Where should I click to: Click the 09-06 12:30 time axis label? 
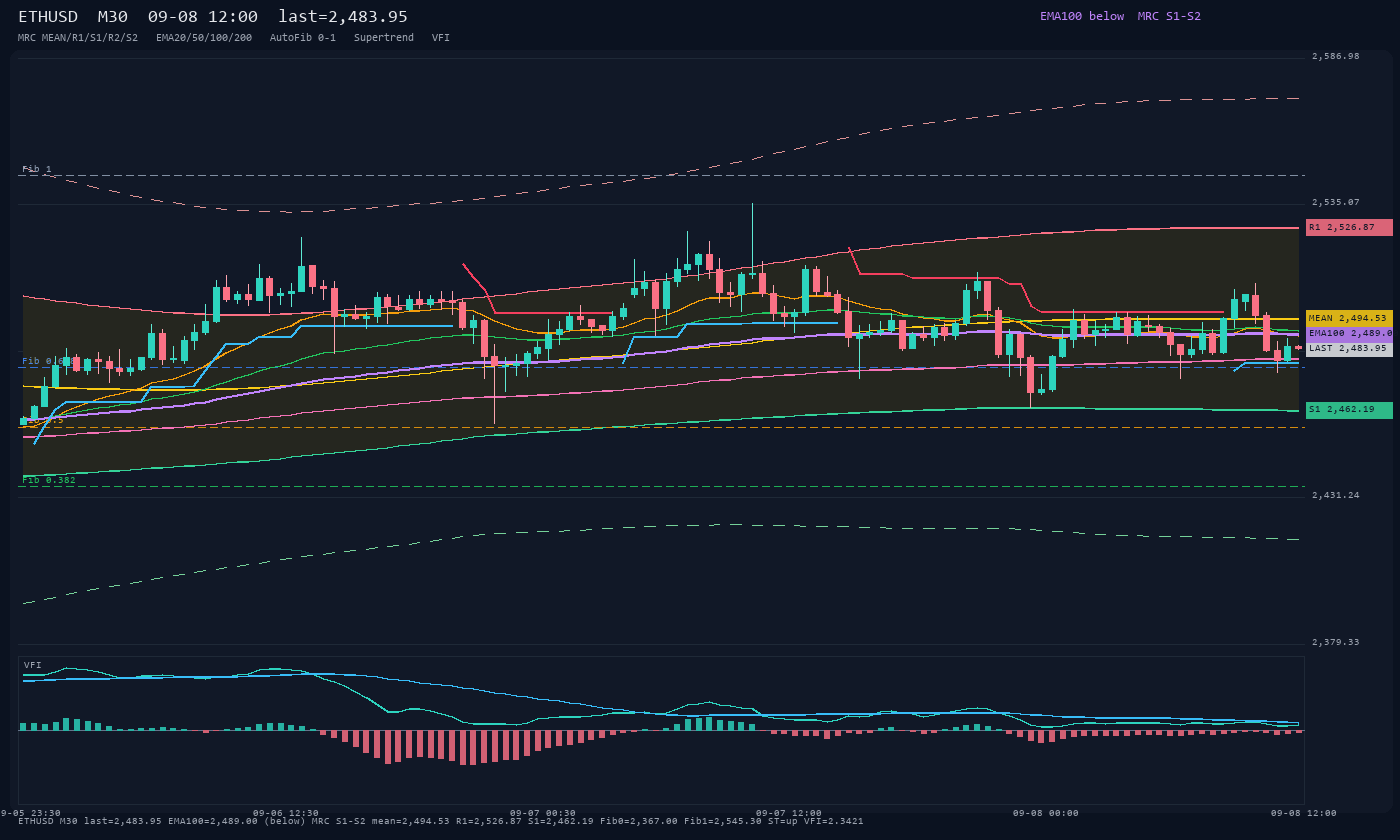(286, 813)
